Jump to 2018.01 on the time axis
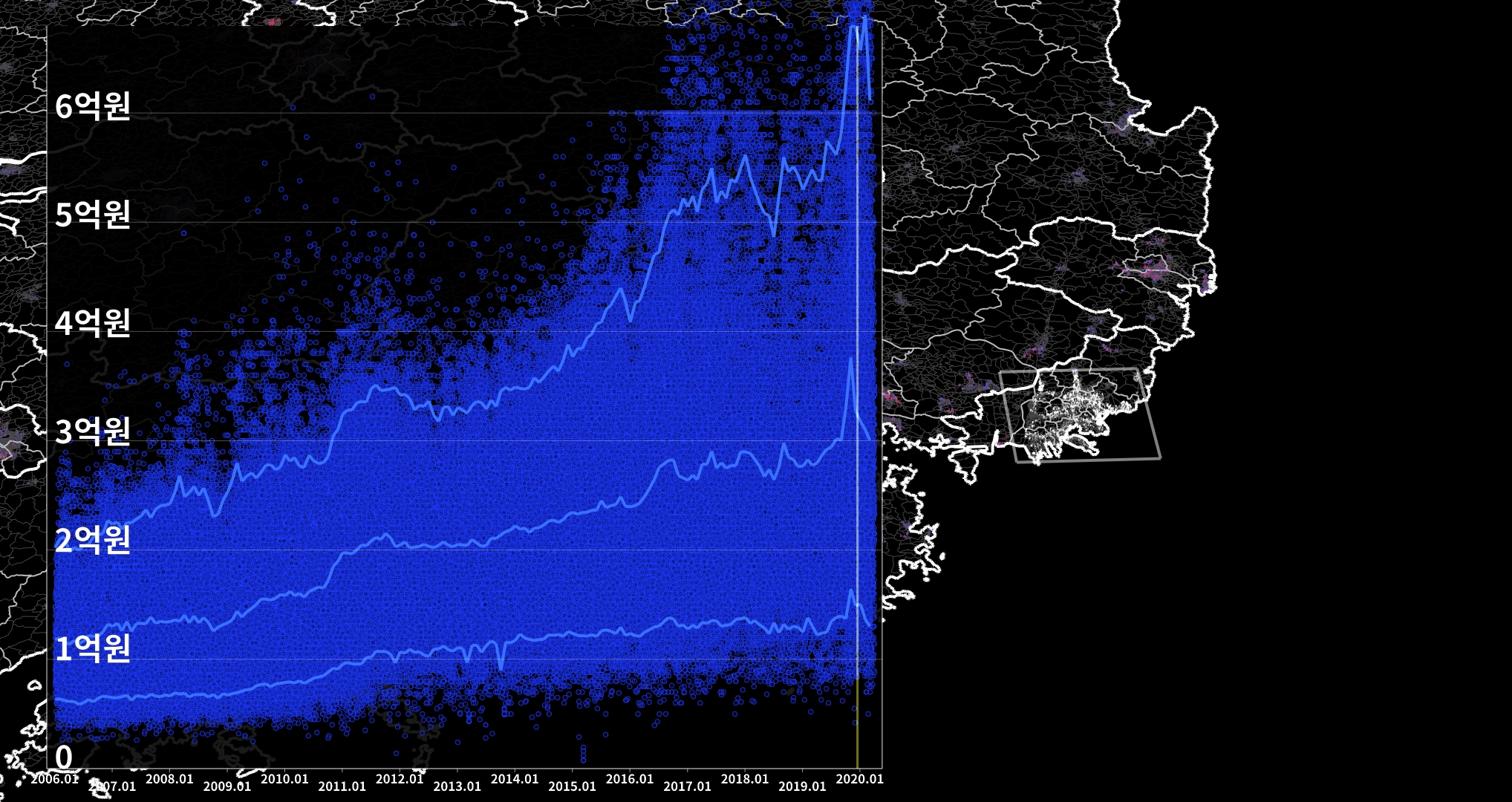Image resolution: width=1512 pixels, height=802 pixels. [x=745, y=779]
